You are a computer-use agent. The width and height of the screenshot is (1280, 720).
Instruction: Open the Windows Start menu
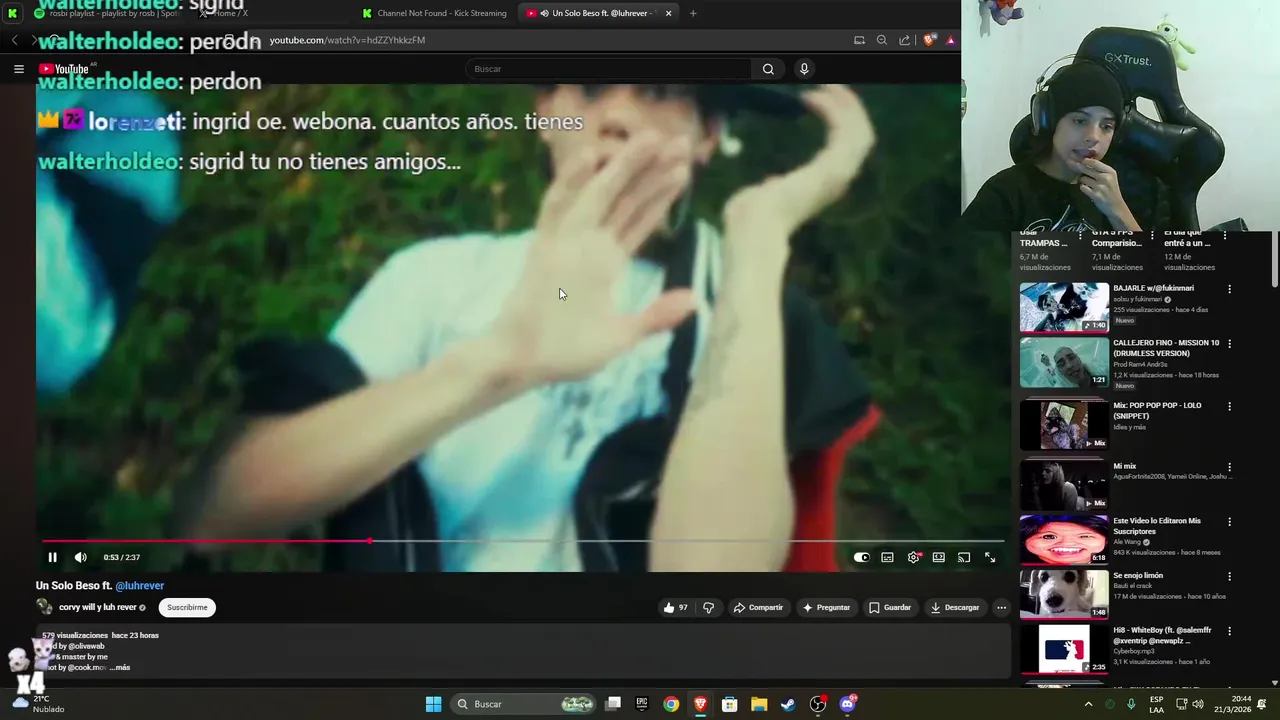pyautogui.click(x=433, y=704)
